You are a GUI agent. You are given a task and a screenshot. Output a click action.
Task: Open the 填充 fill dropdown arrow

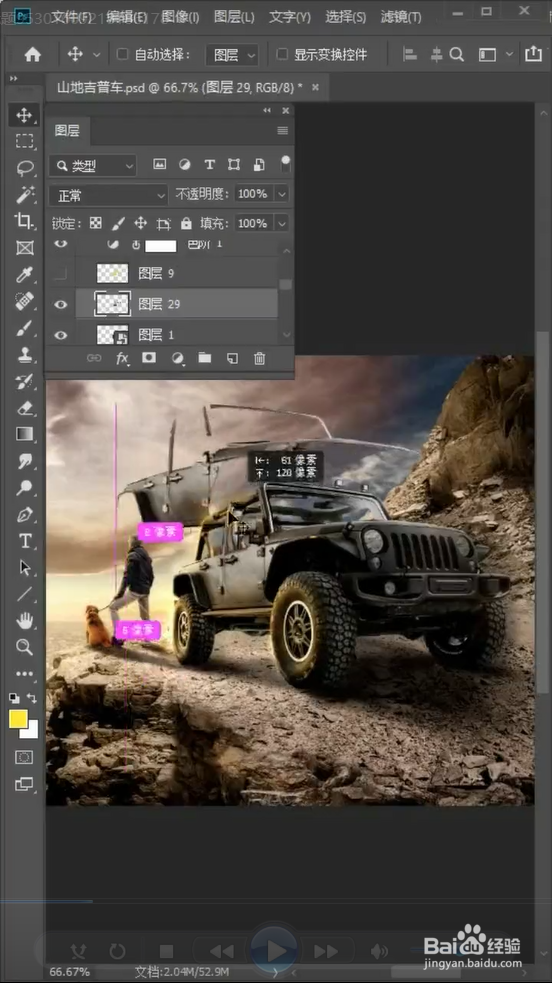tap(281, 223)
